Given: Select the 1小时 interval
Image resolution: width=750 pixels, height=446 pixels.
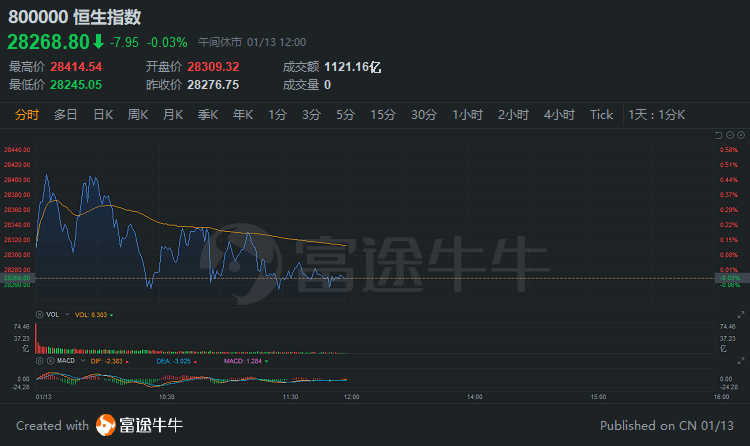Looking at the screenshot, I should [x=468, y=115].
